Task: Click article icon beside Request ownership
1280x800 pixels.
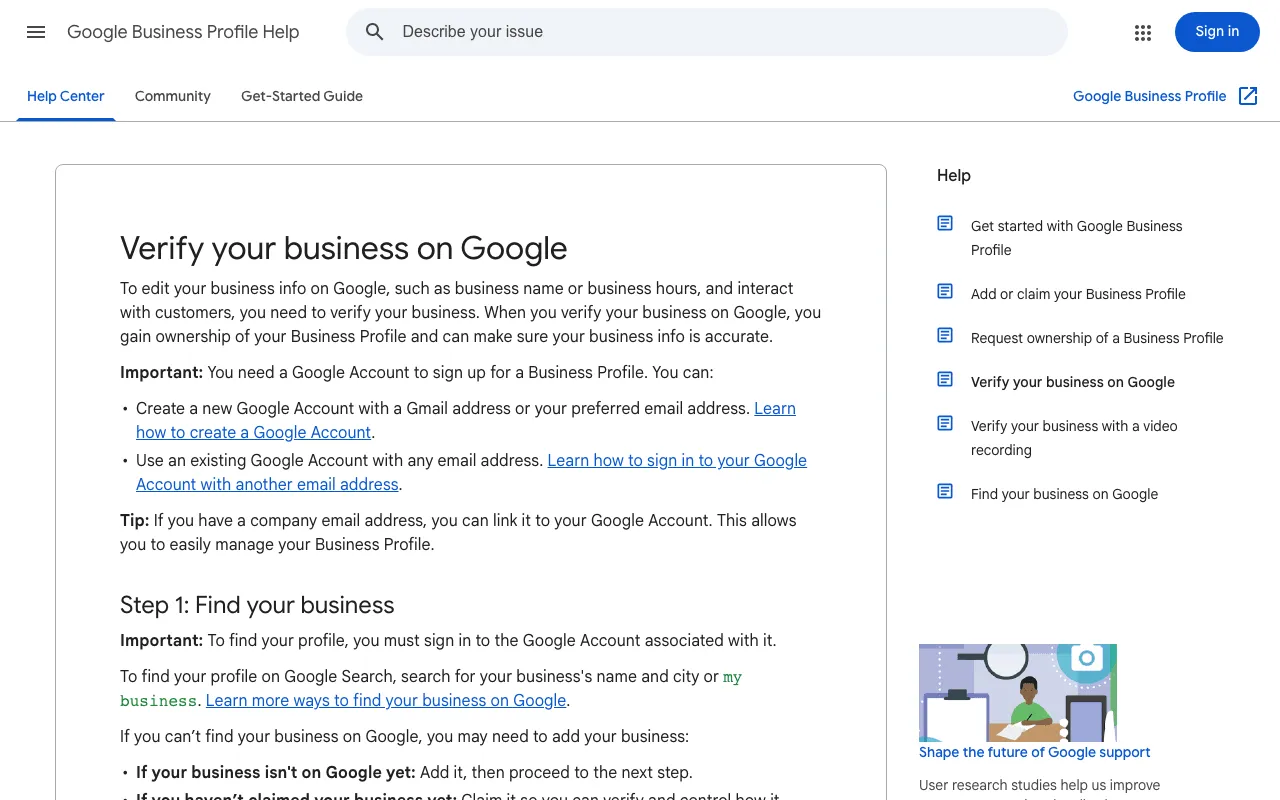Action: [x=945, y=335]
